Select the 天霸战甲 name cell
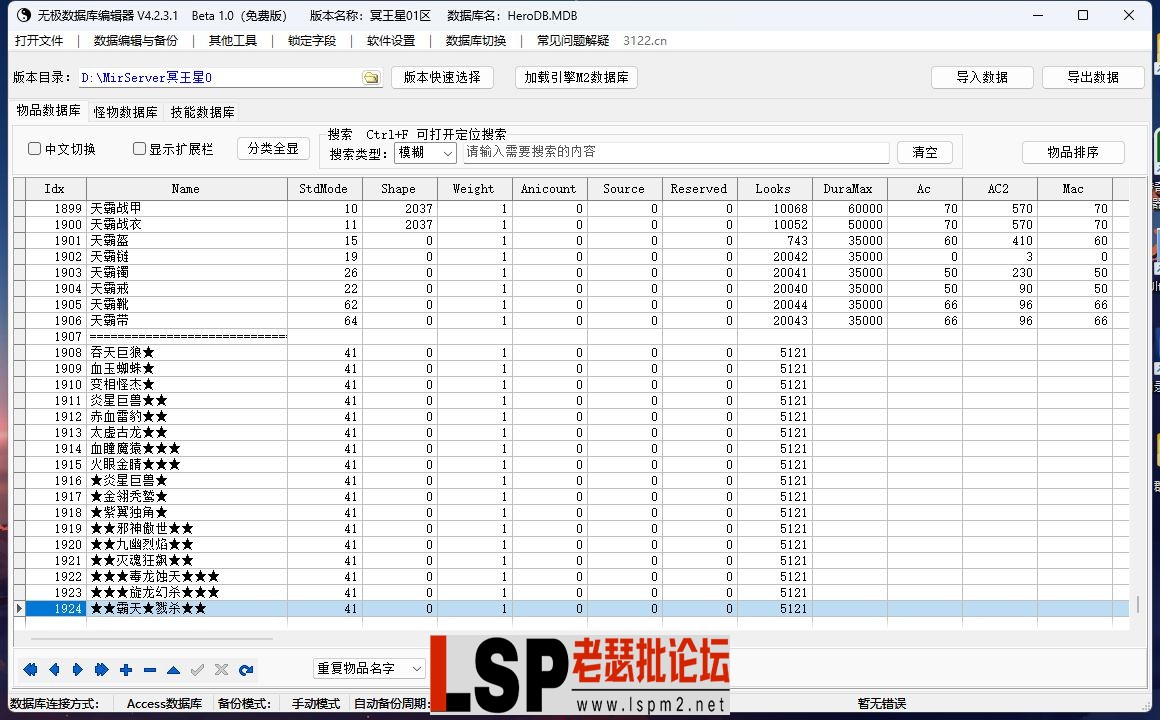This screenshot has height=720, width=1160. 186,209
